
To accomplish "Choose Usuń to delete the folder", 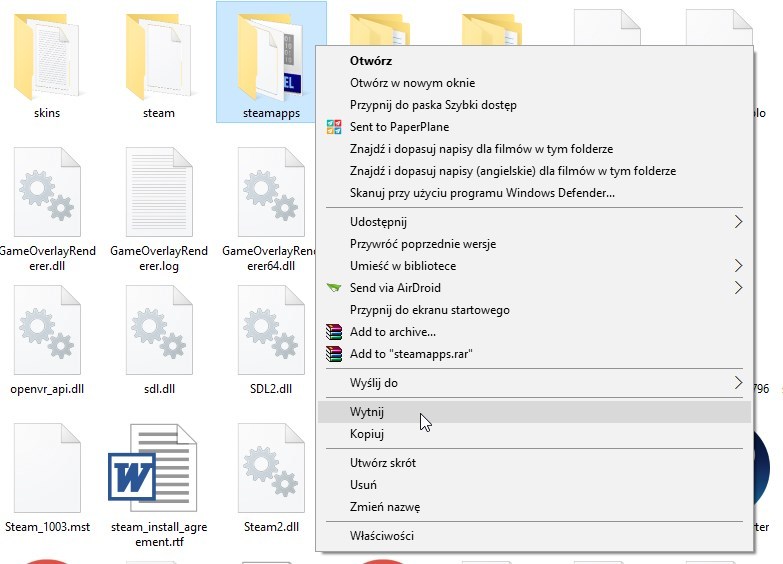I will click(534, 485).
